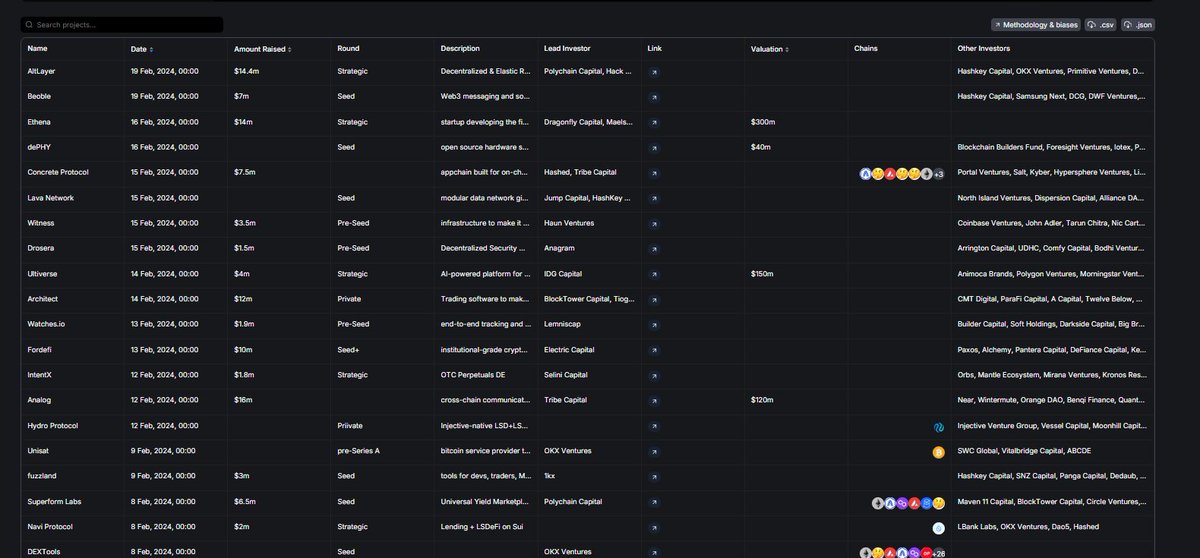Screen dimensions: 1200x558
Task: Click the Sui chain icon for Navi Protocol
Action: [x=939, y=528]
